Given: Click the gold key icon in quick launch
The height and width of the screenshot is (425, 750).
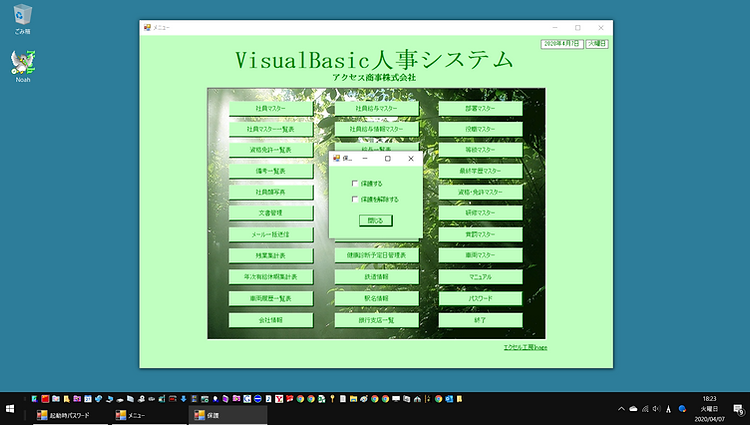Looking at the screenshot, I should [x=332, y=399].
